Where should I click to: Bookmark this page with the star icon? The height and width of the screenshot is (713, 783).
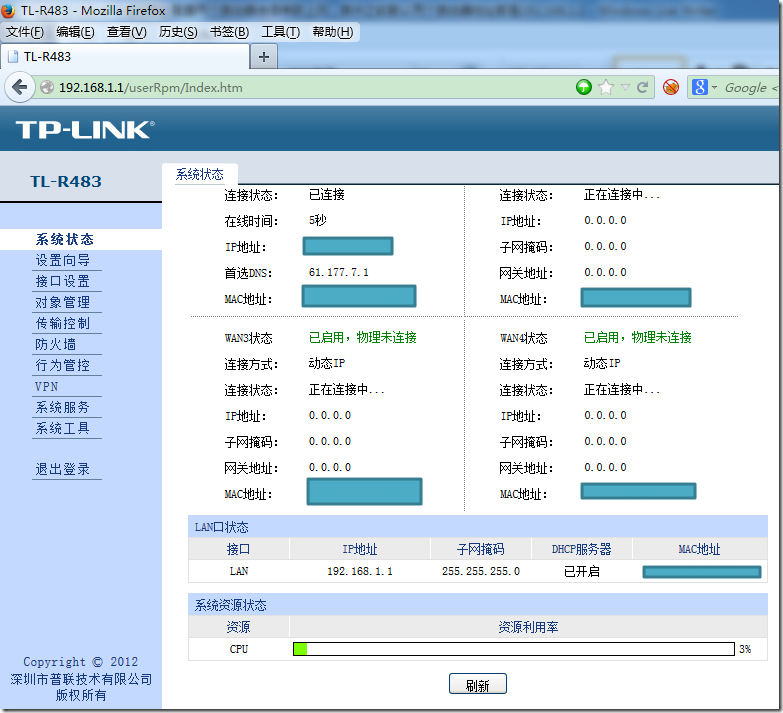[606, 87]
